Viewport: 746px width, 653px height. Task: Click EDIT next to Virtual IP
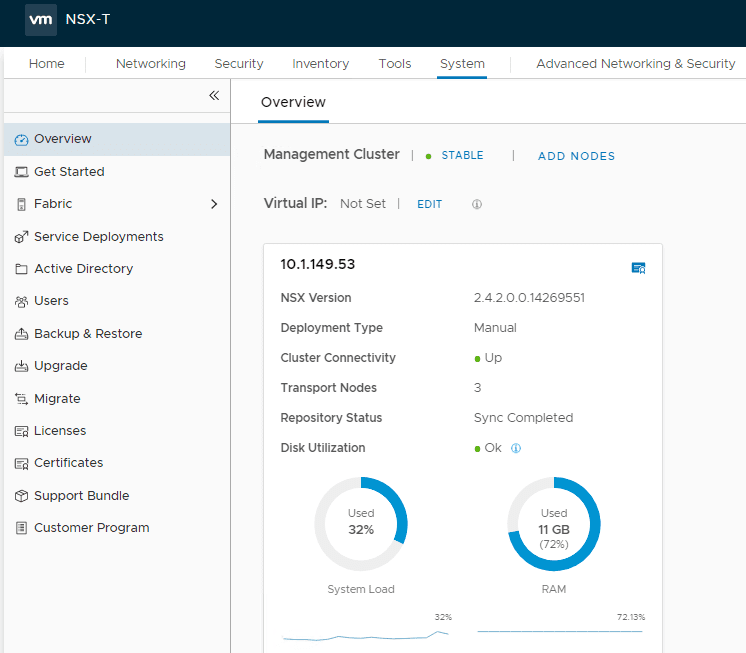point(429,204)
